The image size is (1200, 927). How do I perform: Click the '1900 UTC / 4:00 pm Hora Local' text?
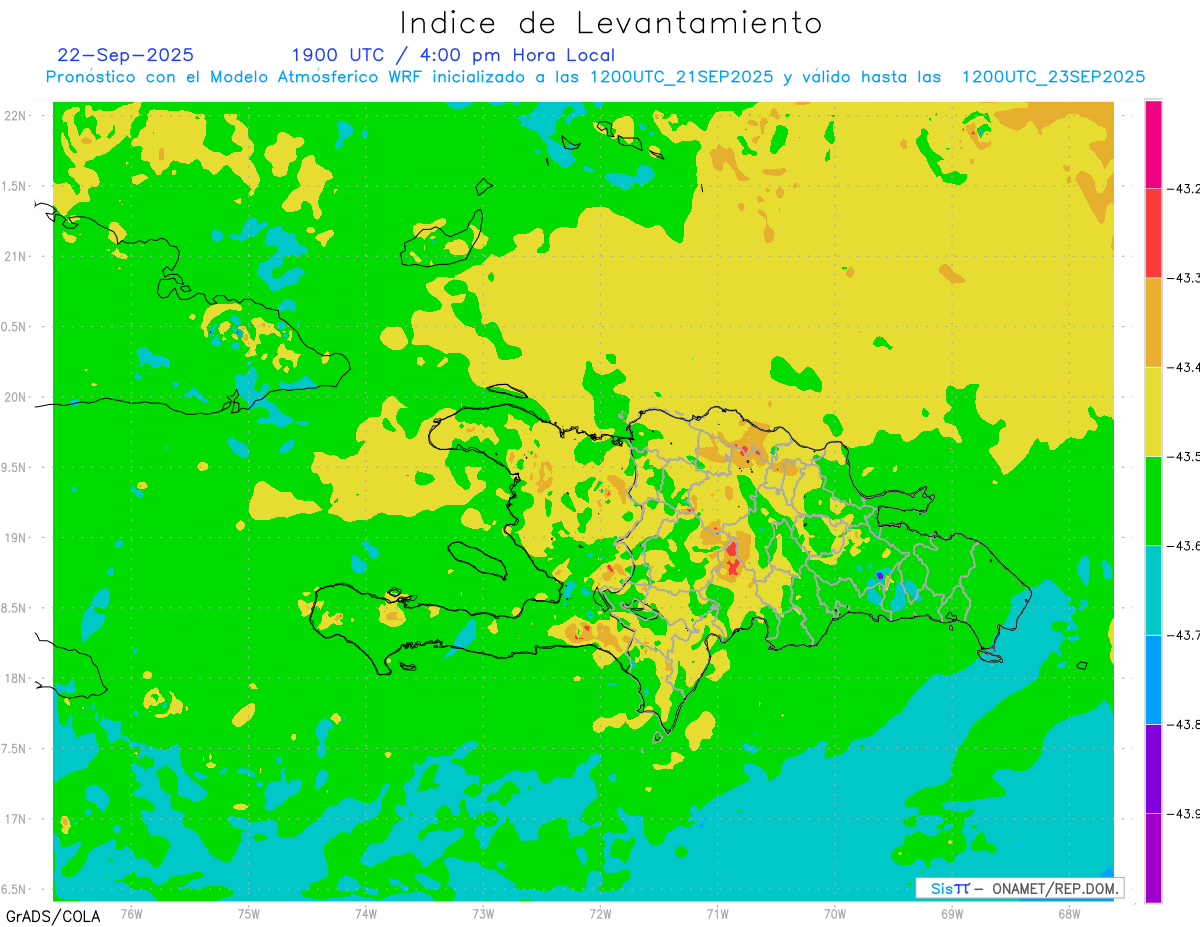click(x=453, y=55)
